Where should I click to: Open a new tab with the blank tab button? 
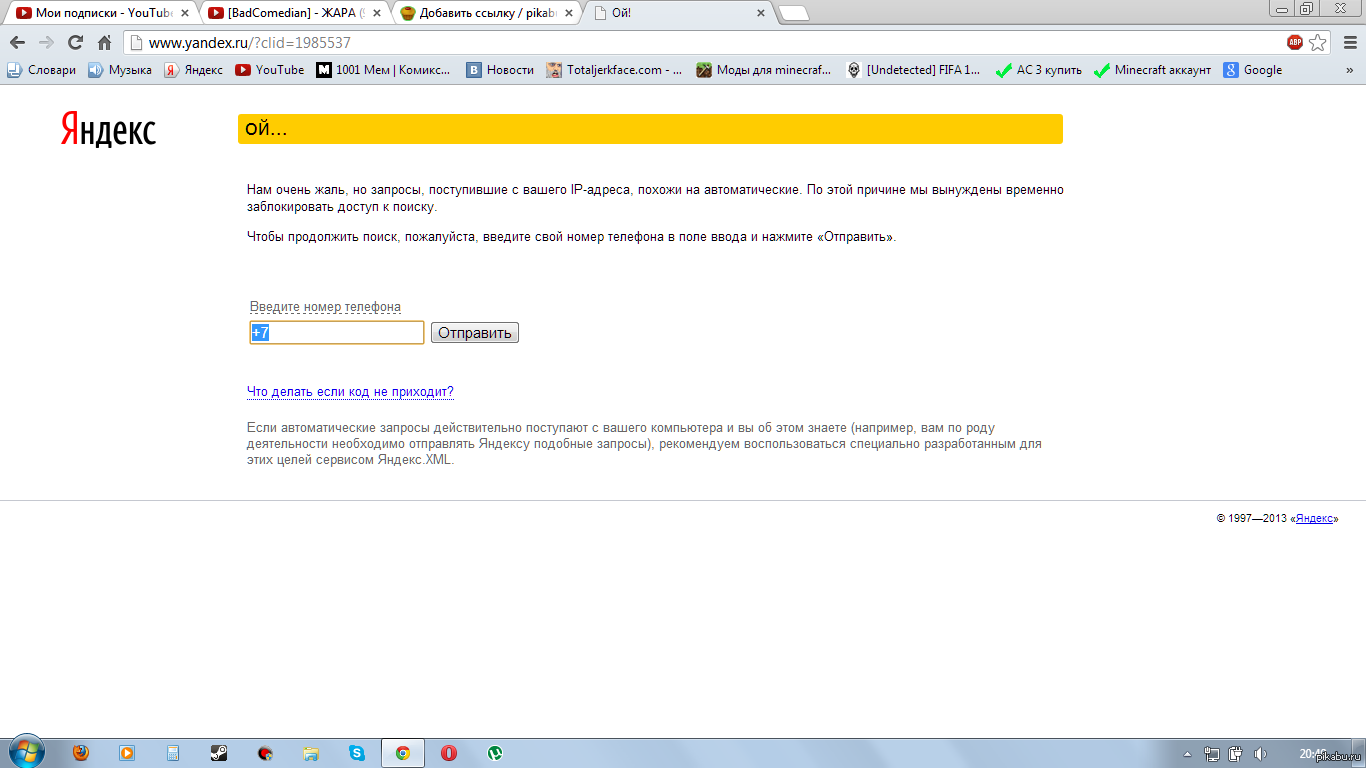(794, 13)
